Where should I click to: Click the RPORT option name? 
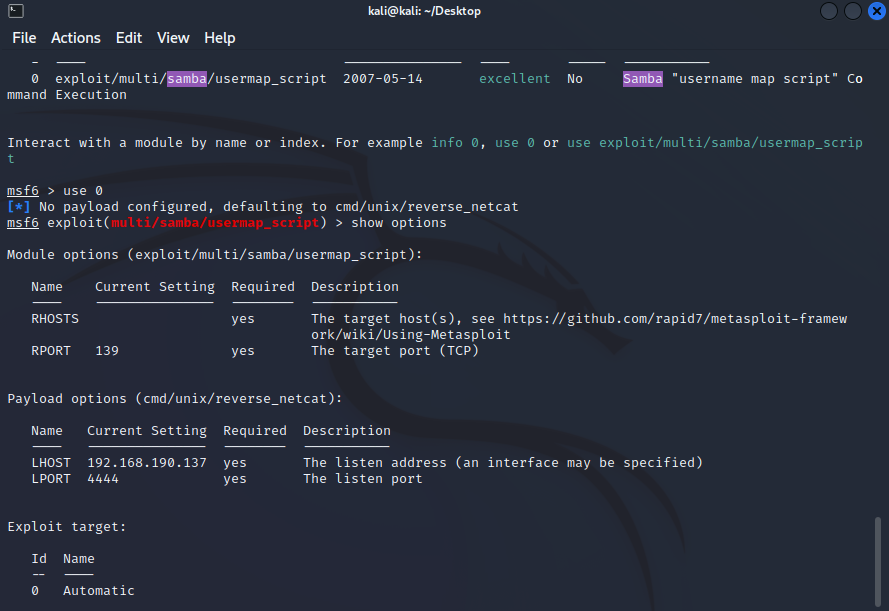(x=51, y=351)
